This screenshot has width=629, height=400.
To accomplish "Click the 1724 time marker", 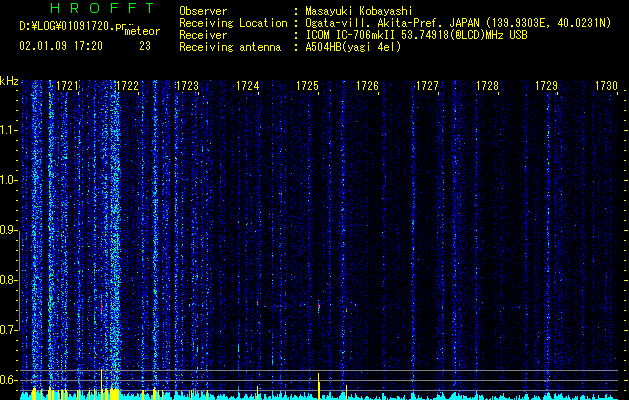I will coord(247,86).
